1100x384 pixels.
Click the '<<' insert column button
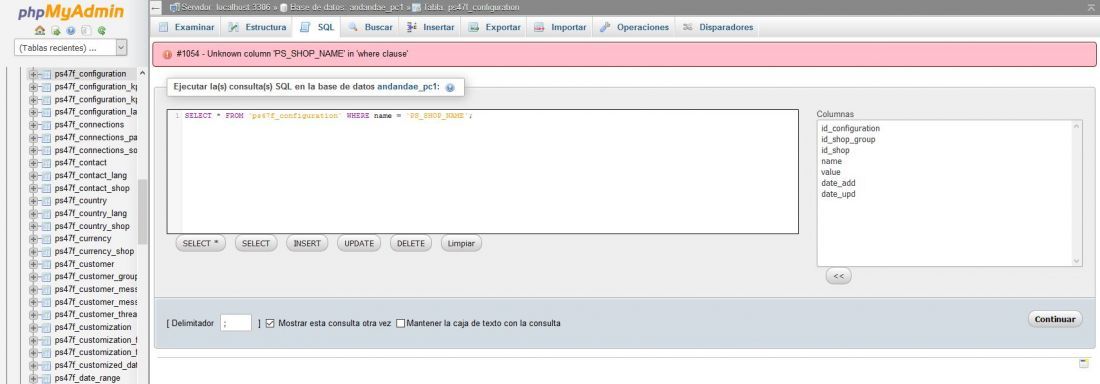point(838,277)
